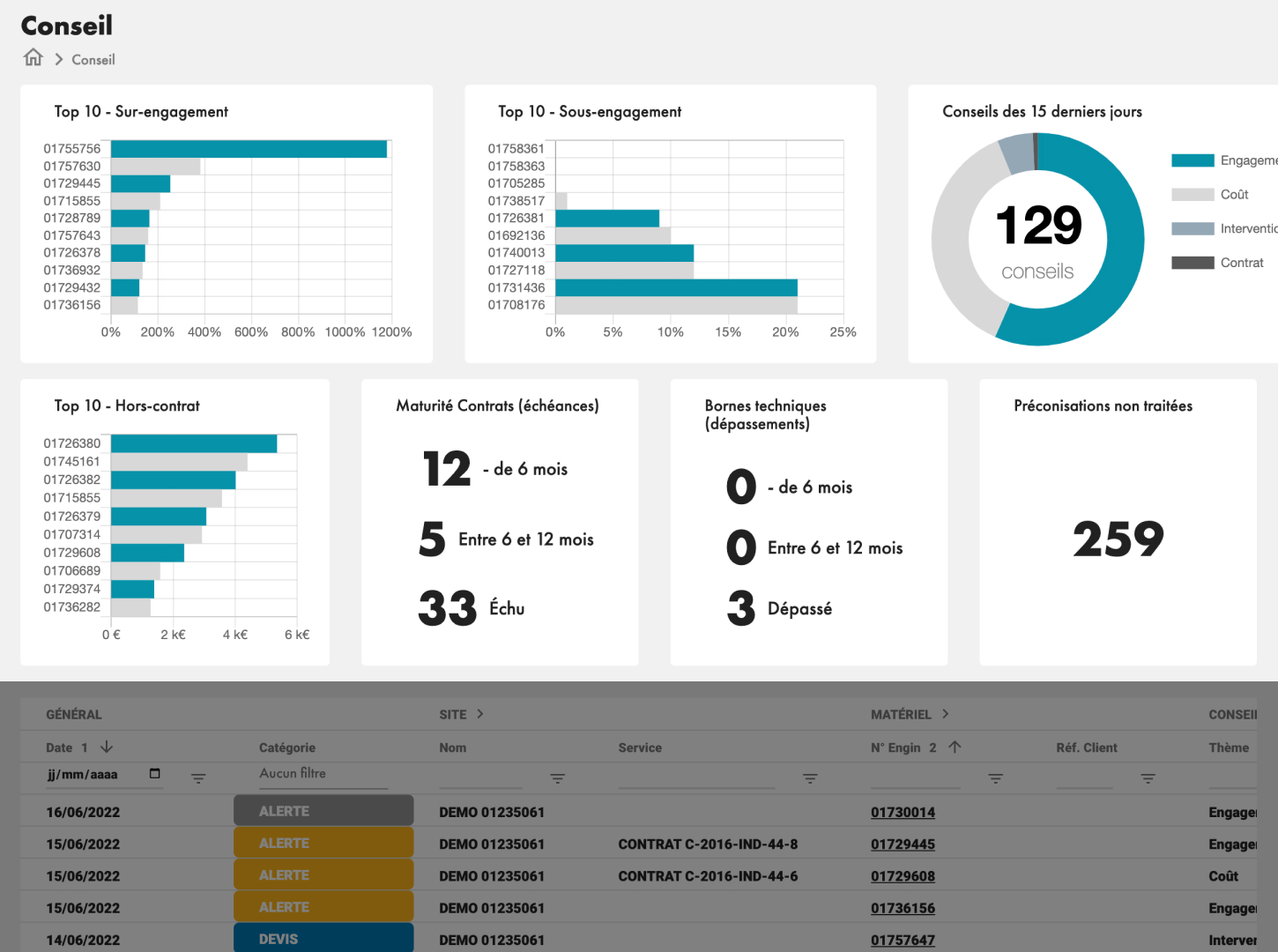Click the Date column header

[59, 747]
